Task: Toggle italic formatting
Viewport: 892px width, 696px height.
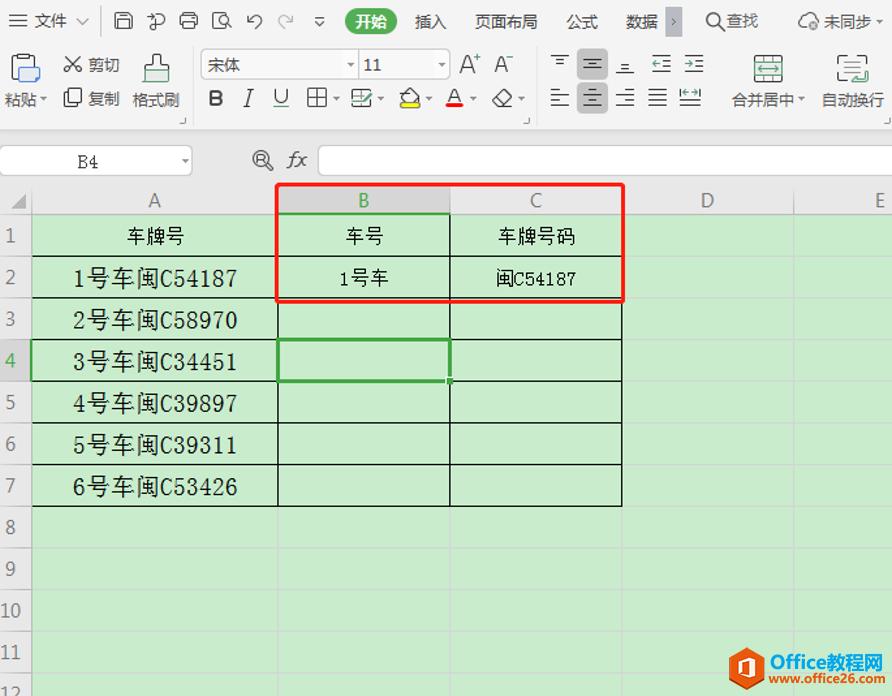Action: [x=248, y=98]
